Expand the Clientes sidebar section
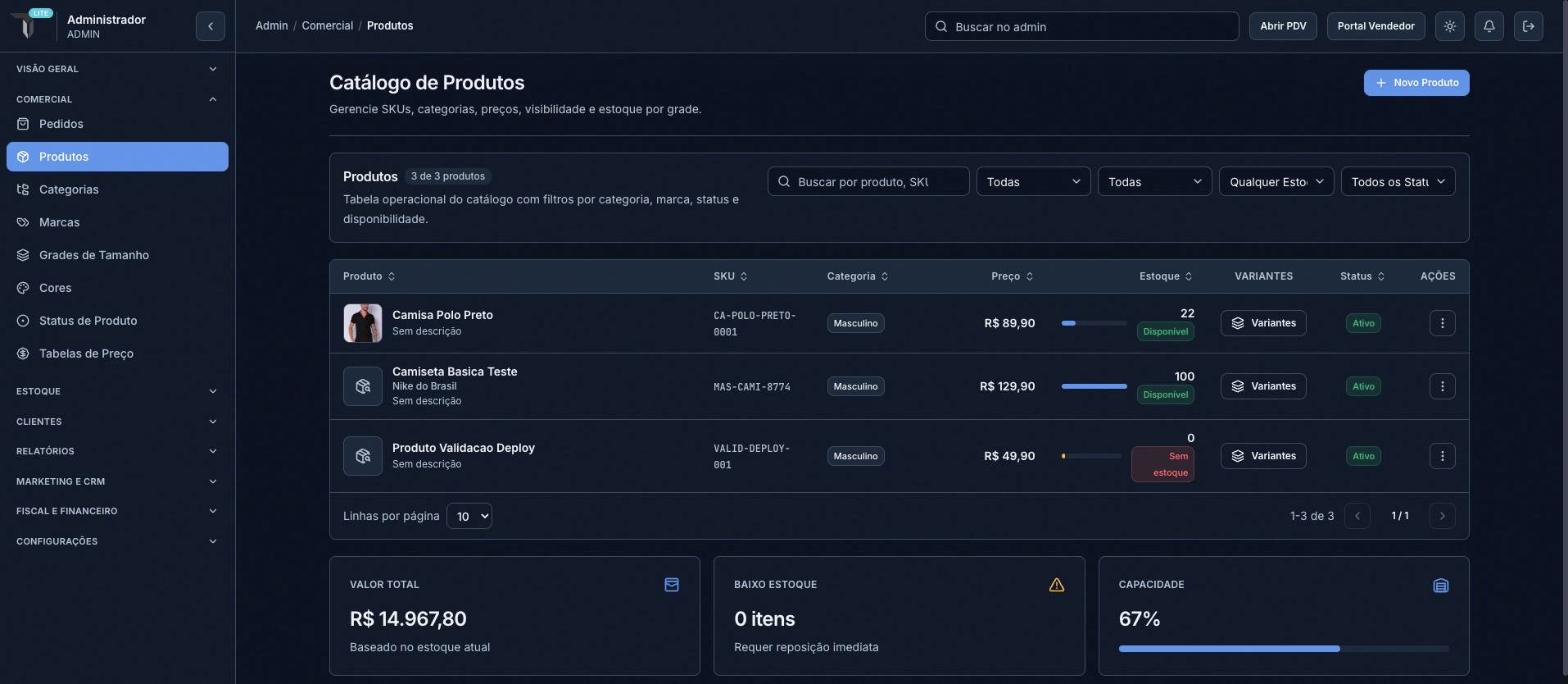 (x=117, y=421)
